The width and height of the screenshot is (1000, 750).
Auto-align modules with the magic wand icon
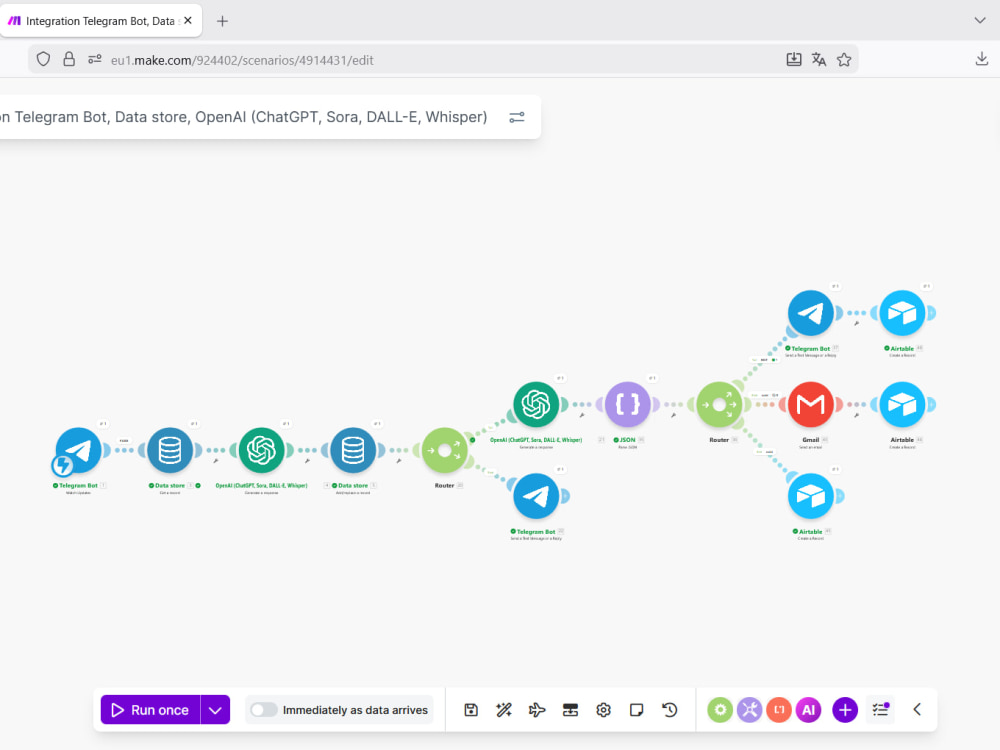pyautogui.click(x=504, y=710)
